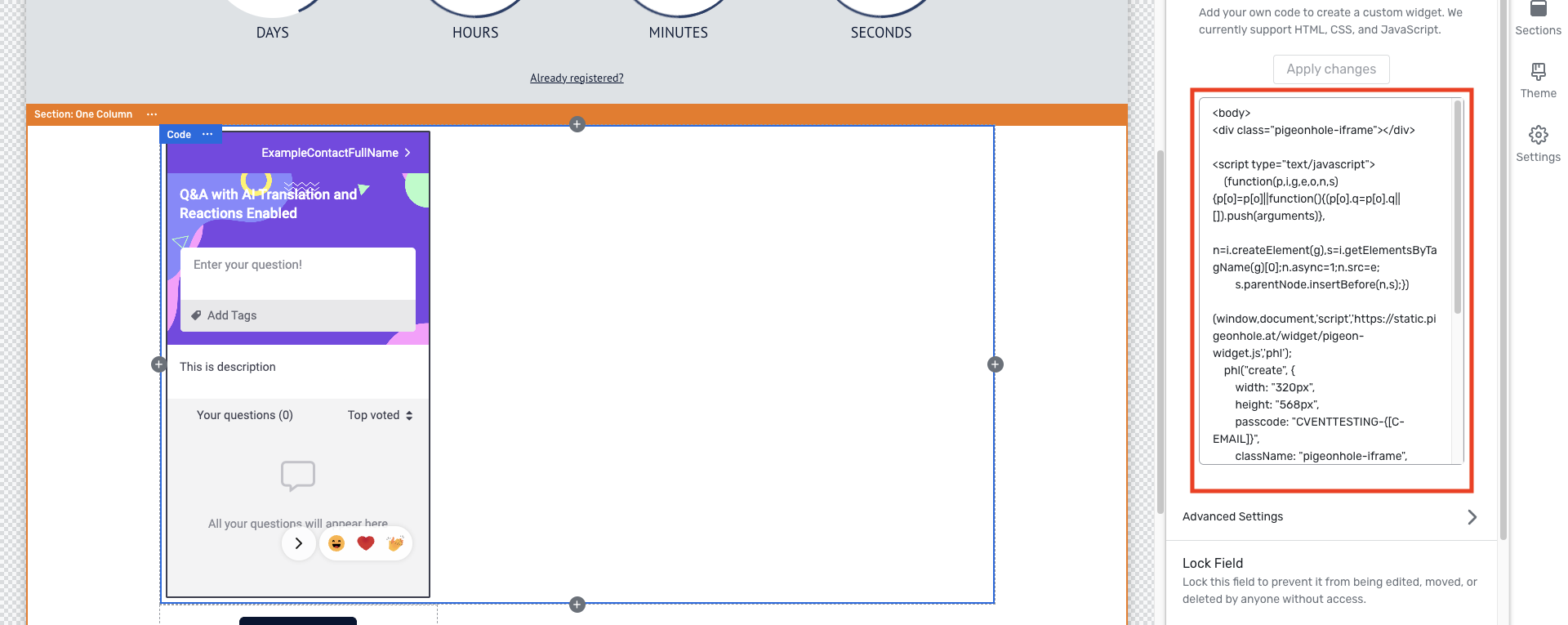This screenshot has width=1568, height=625.
Task: Send the red heart reaction
Action: pos(366,543)
